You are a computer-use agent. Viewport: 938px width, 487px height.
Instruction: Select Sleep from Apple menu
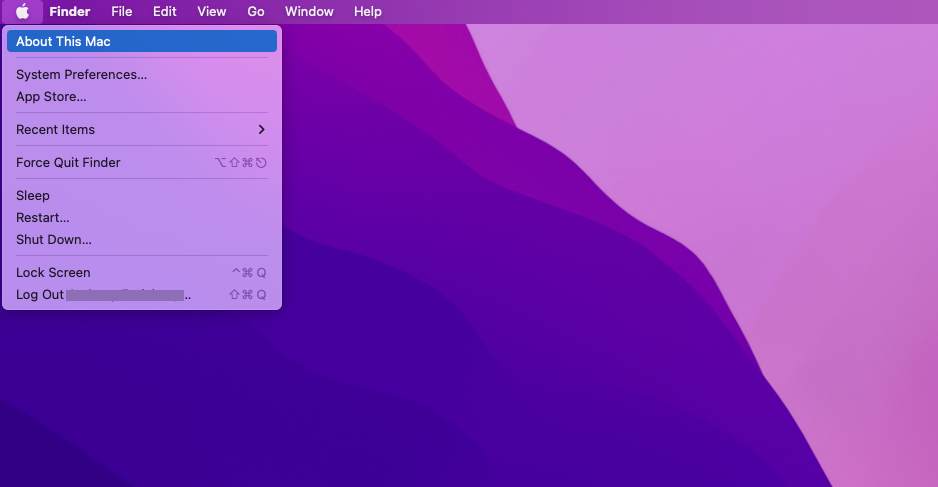pos(142,195)
